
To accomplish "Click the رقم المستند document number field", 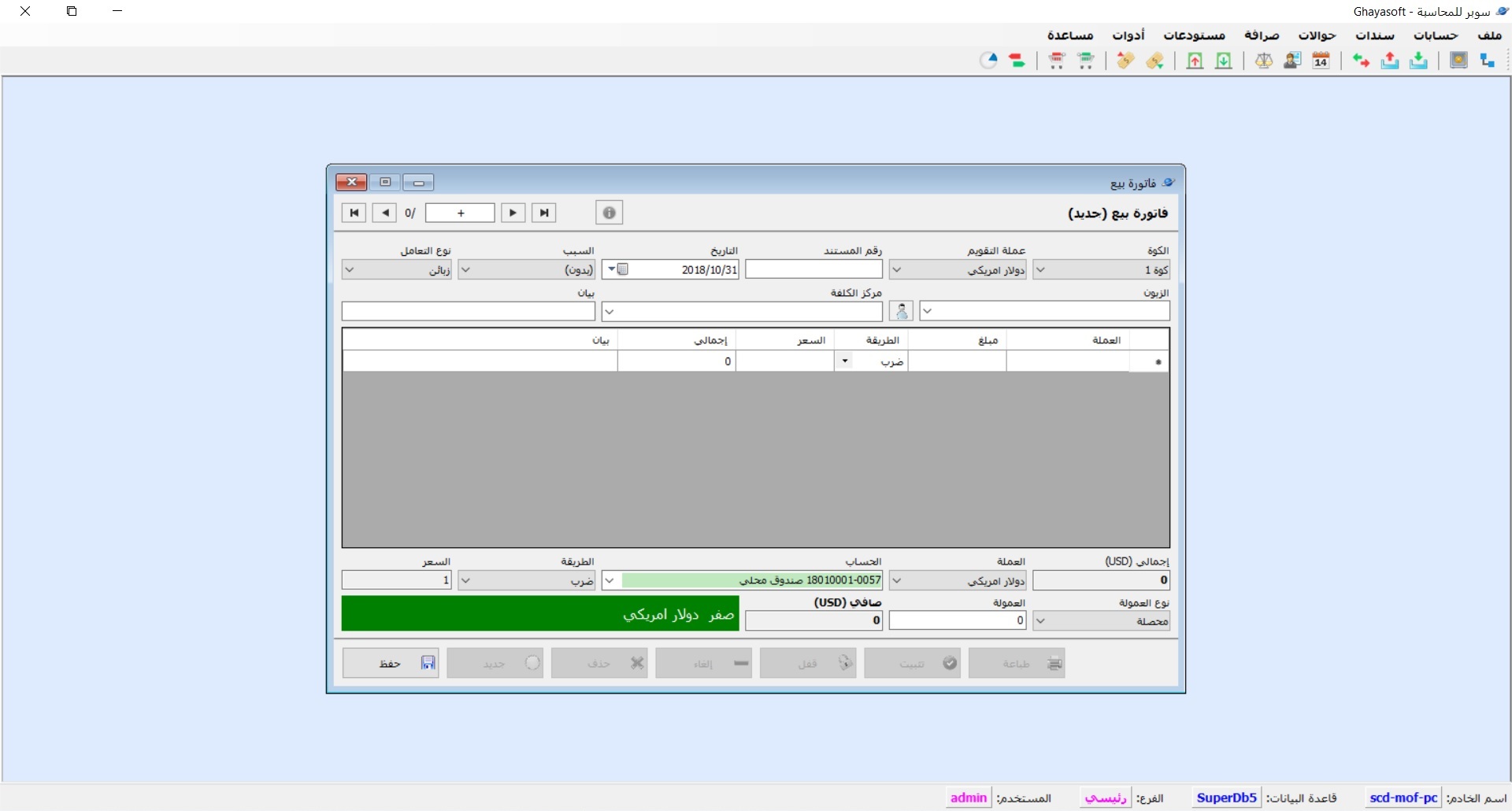I will 814,270.
